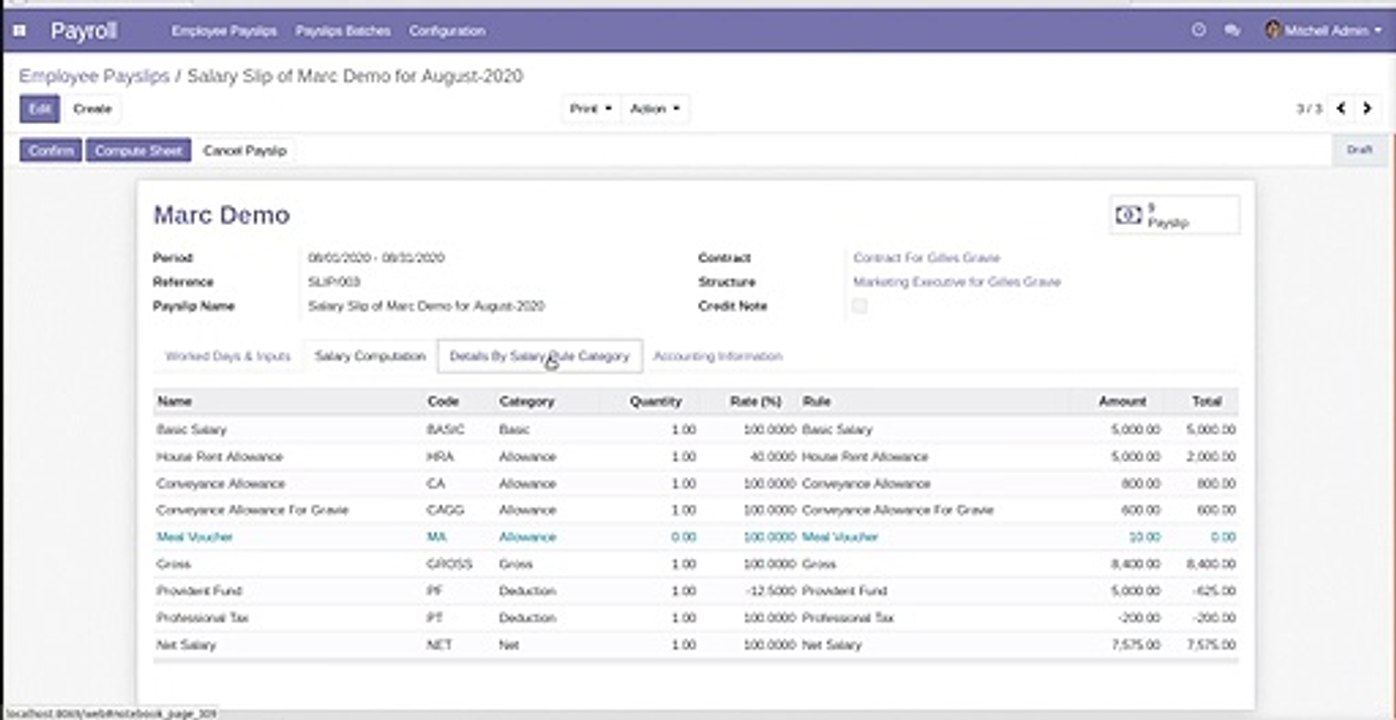The width and height of the screenshot is (1396, 720).
Task: Open the Payslips Batches menu
Action: (343, 31)
